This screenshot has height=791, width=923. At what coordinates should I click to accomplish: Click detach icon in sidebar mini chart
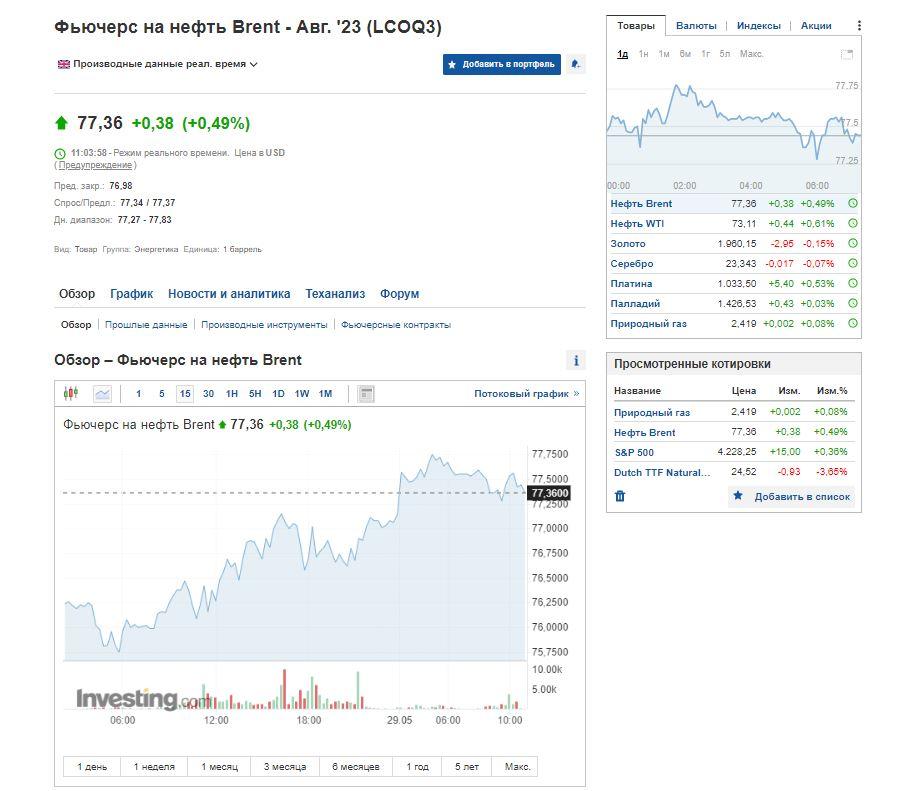pos(847,54)
